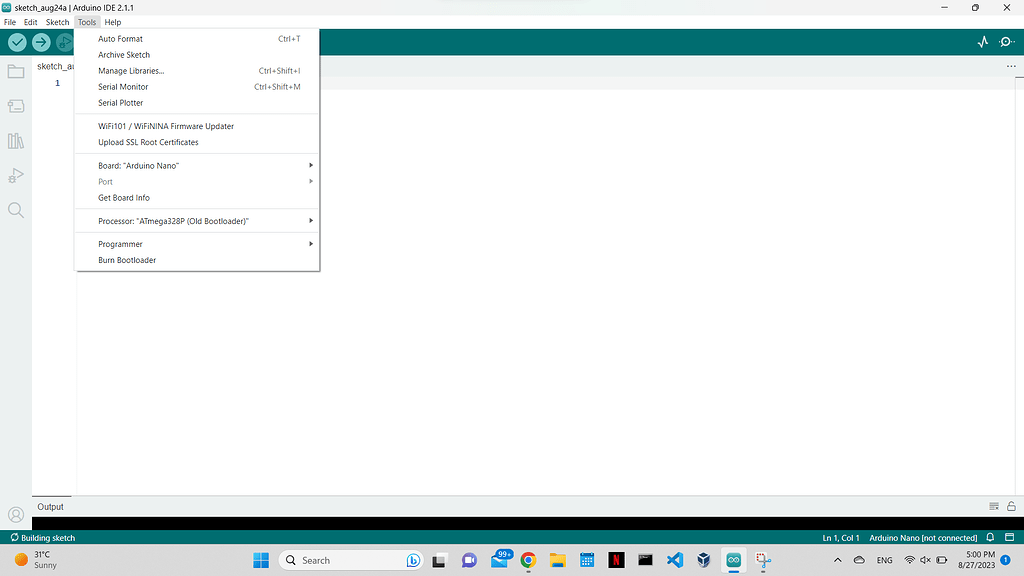The image size is (1024, 576).
Task: Open the Help menu
Action: (112, 21)
